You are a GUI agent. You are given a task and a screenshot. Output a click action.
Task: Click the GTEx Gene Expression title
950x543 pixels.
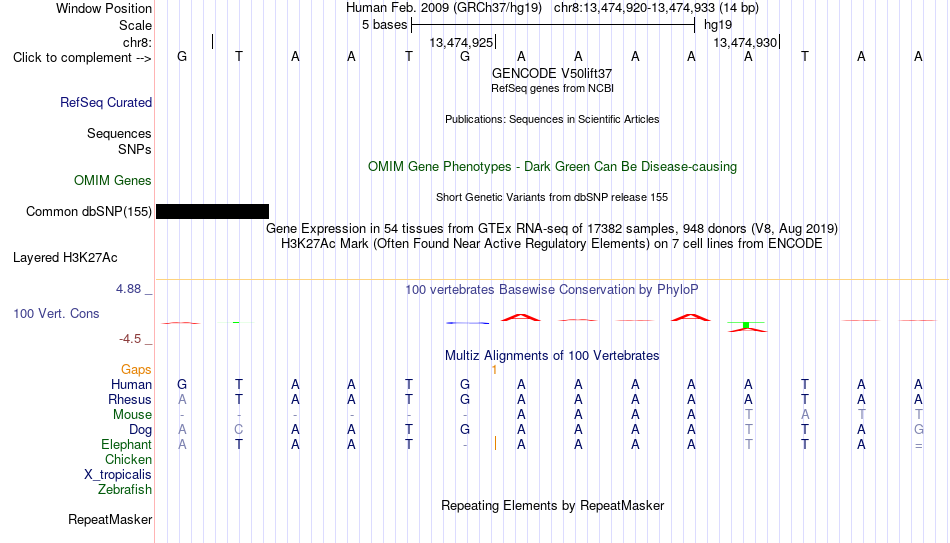pos(552,228)
